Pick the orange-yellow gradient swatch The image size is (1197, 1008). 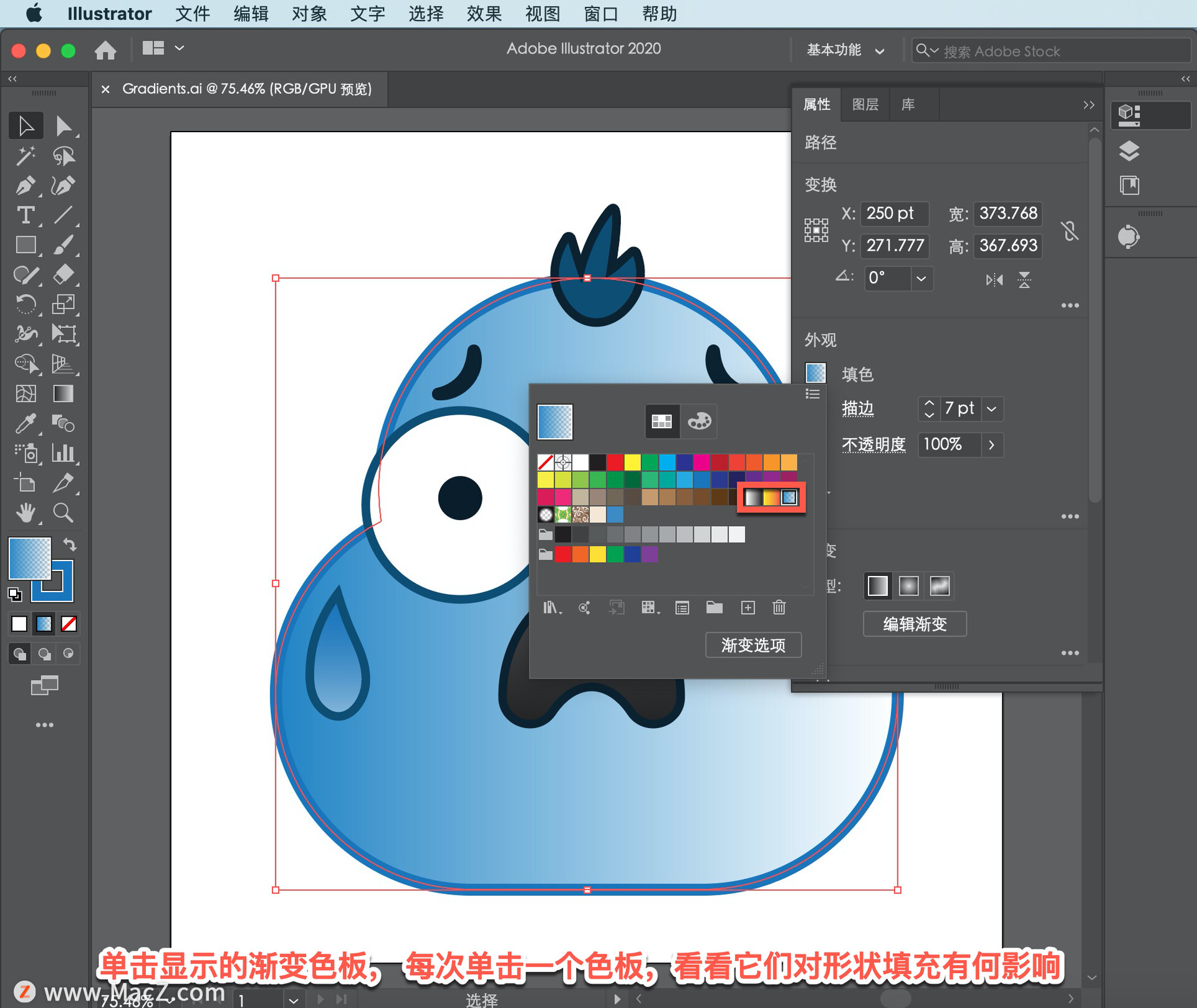pyautogui.click(x=771, y=497)
